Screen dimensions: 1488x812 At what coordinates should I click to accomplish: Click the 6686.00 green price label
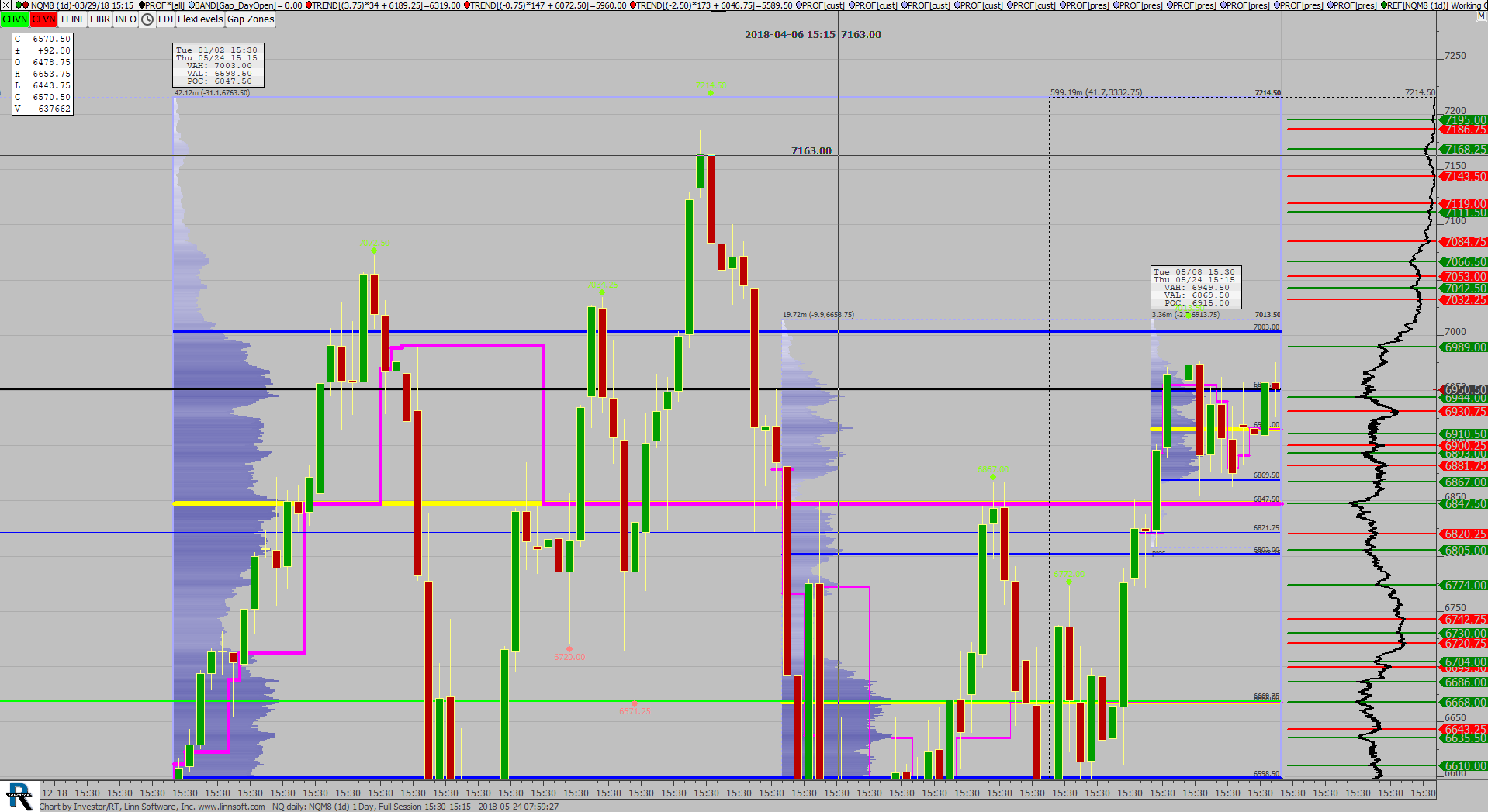pos(1464,682)
